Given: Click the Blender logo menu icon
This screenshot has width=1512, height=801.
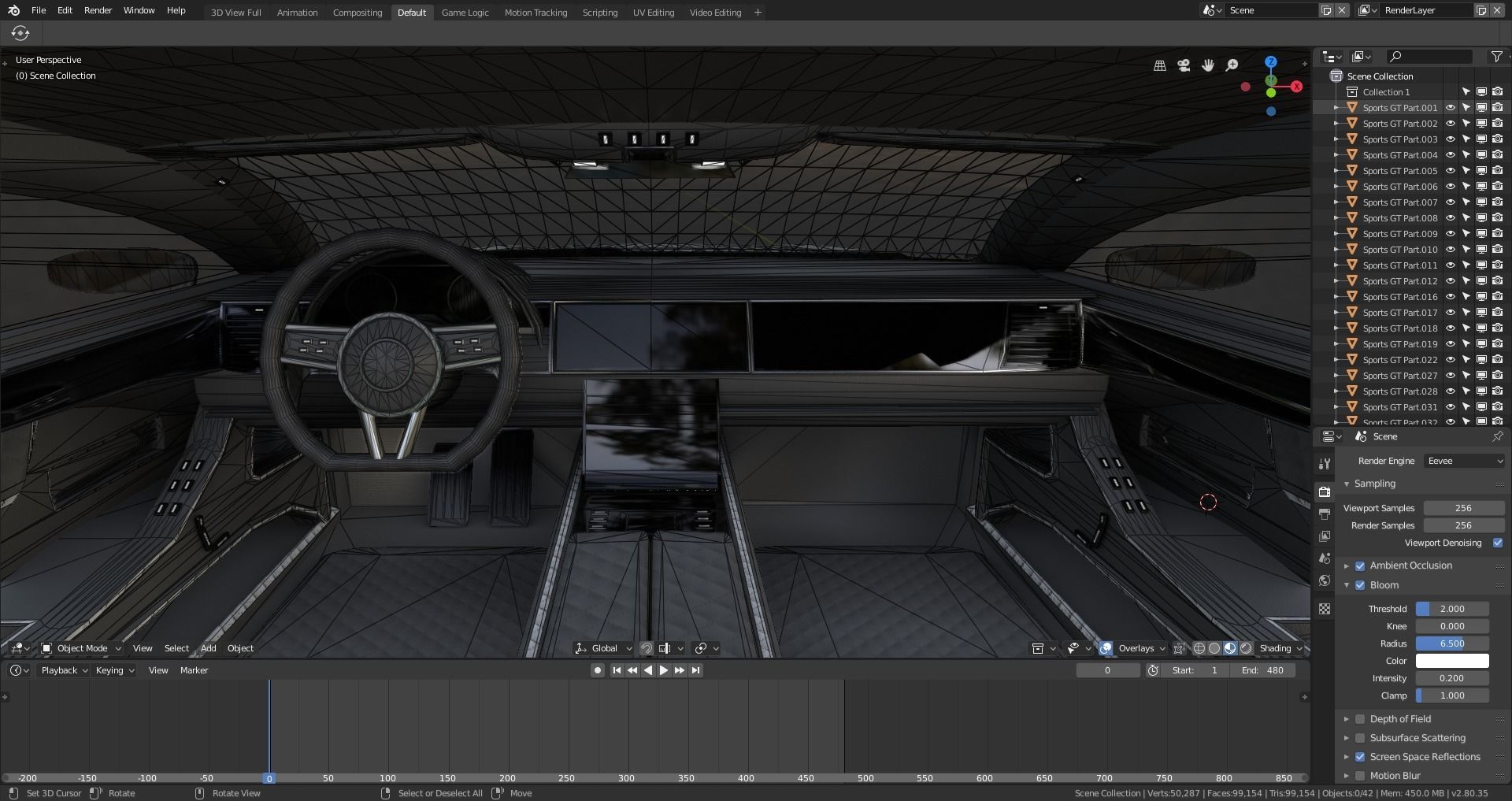Looking at the screenshot, I should (13, 10).
